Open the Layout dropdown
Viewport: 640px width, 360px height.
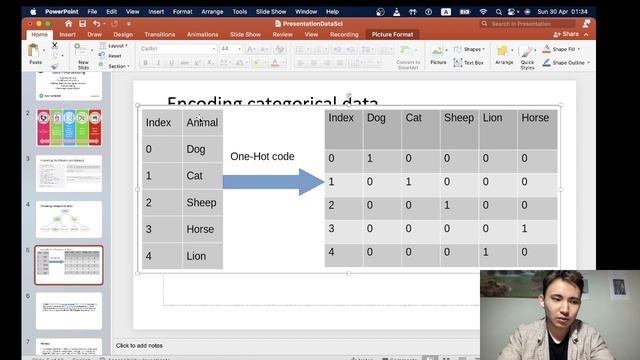point(114,45)
